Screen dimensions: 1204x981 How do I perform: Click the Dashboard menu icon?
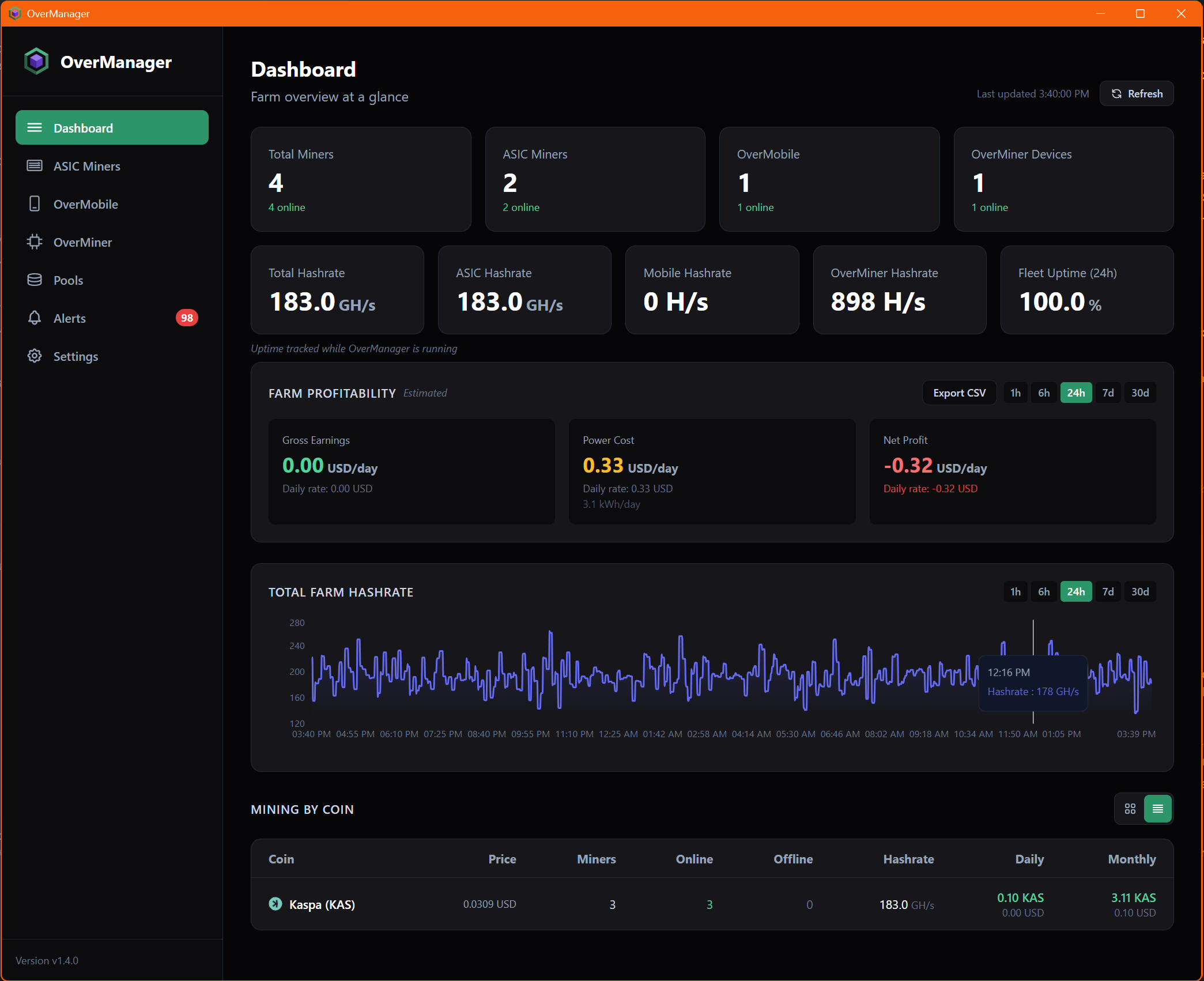click(x=35, y=127)
